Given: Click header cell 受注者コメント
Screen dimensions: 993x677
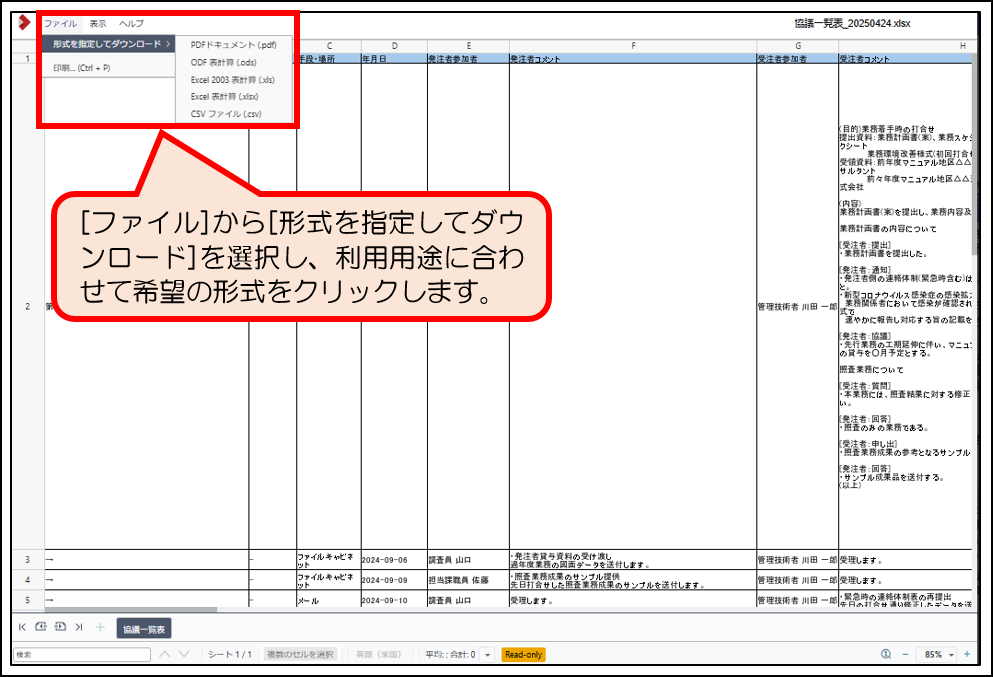Looking at the screenshot, I should 906,58.
